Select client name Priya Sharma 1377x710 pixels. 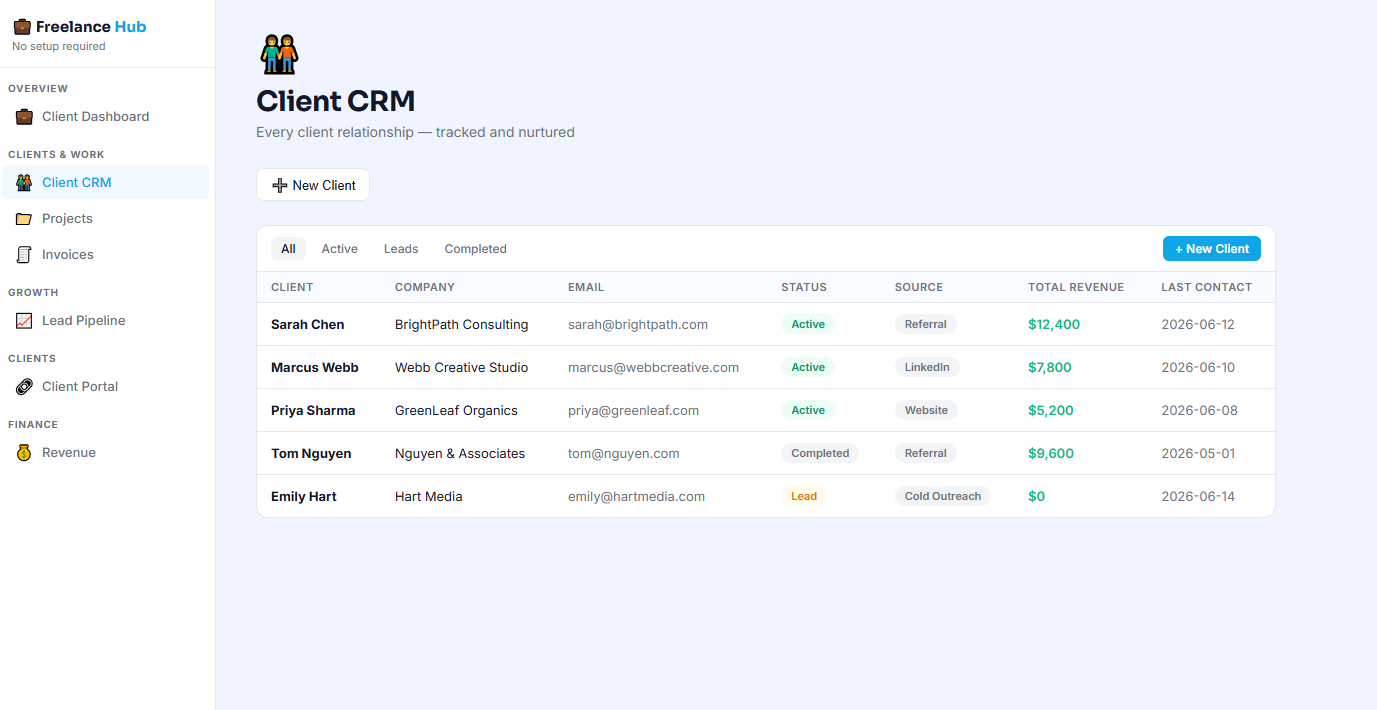[313, 410]
